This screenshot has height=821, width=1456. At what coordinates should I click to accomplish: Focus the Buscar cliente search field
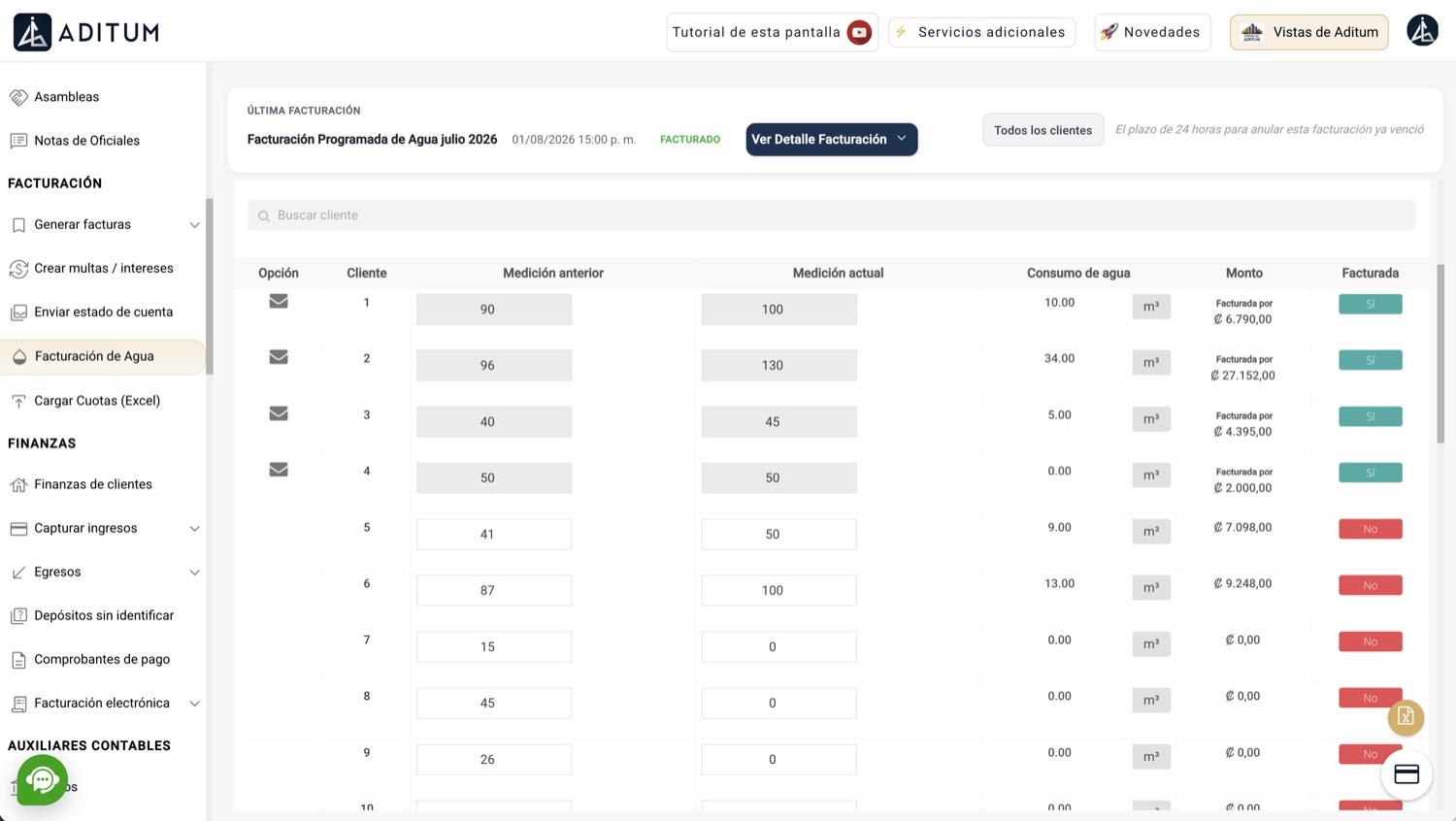[831, 215]
